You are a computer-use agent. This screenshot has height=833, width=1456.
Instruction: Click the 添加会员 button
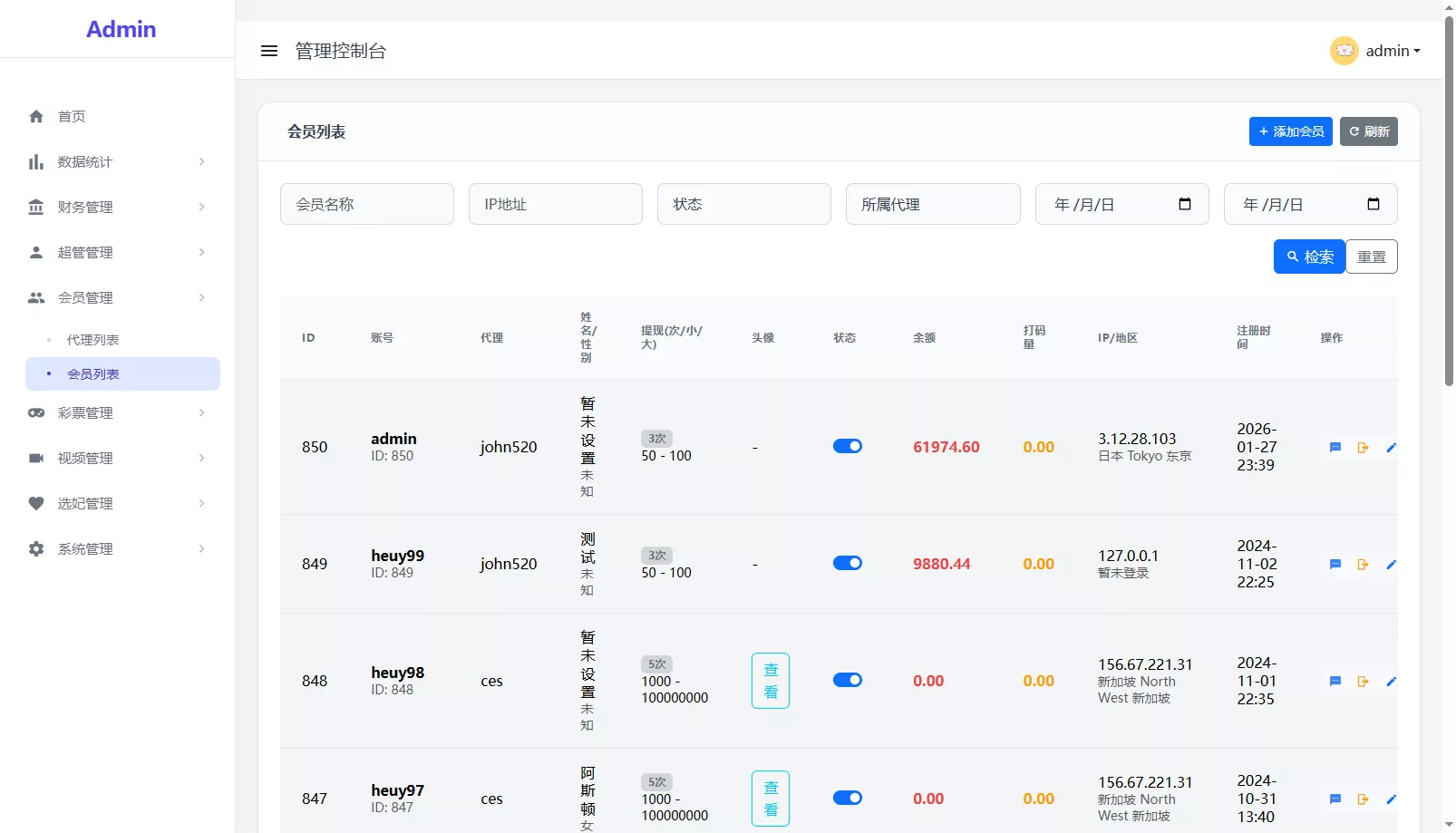[1290, 131]
